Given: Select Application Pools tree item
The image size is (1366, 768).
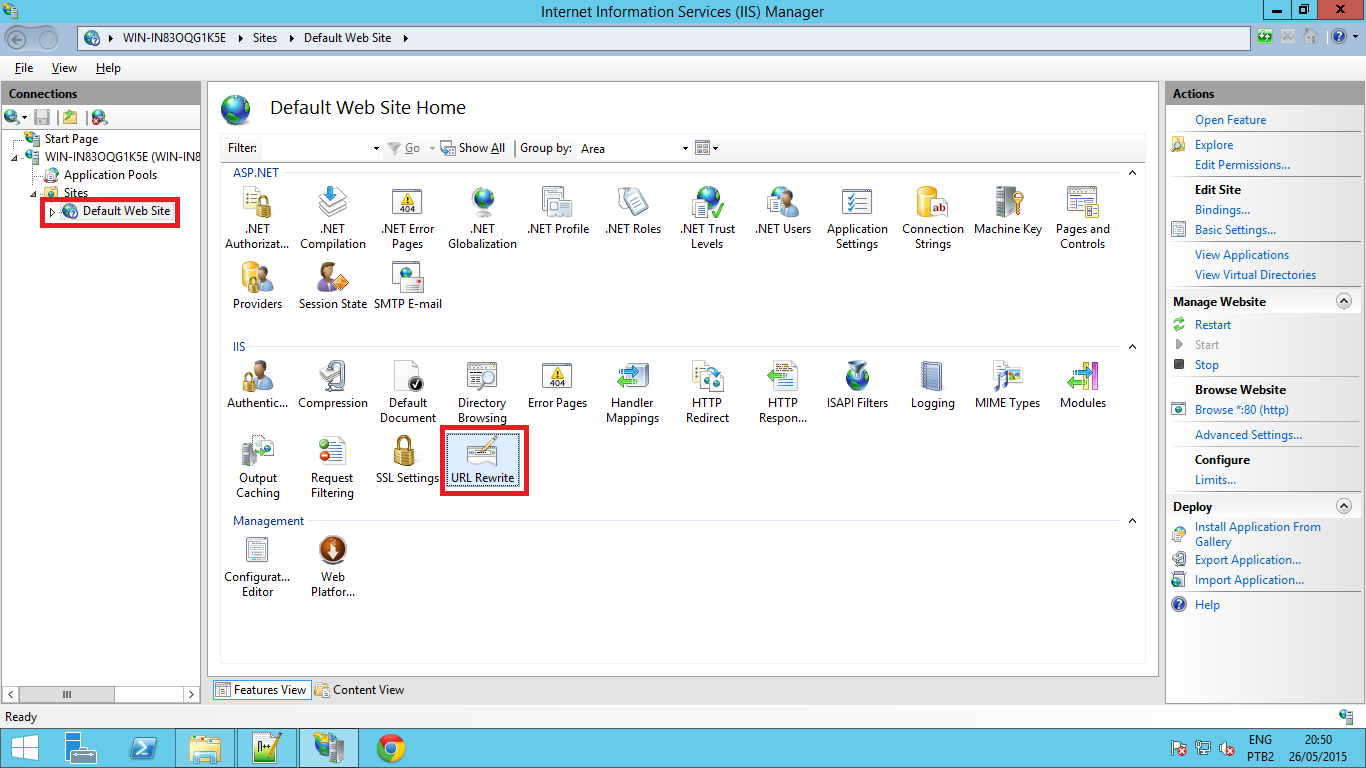Looking at the screenshot, I should coord(110,175).
